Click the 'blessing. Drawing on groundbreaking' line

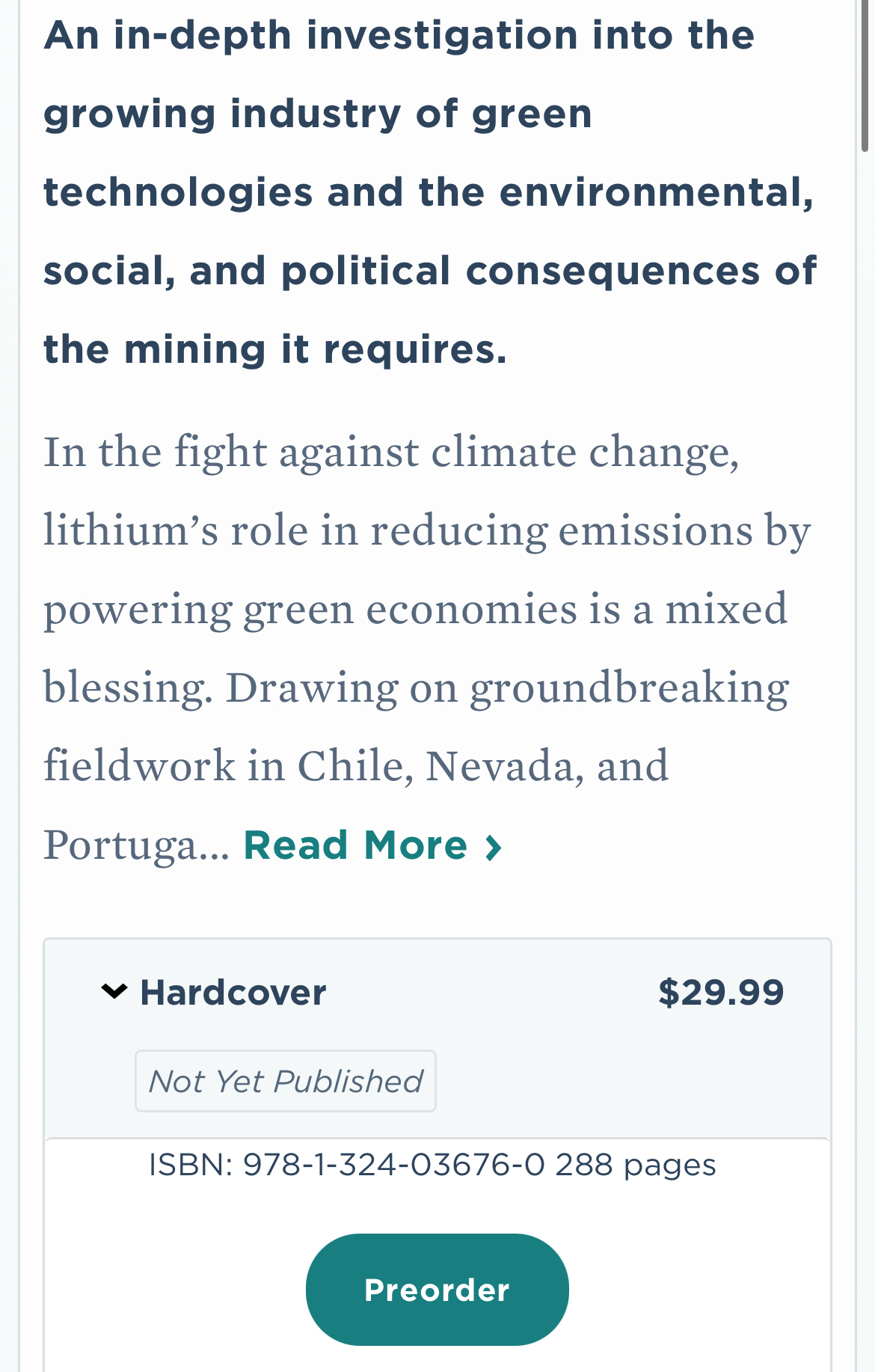(x=416, y=687)
